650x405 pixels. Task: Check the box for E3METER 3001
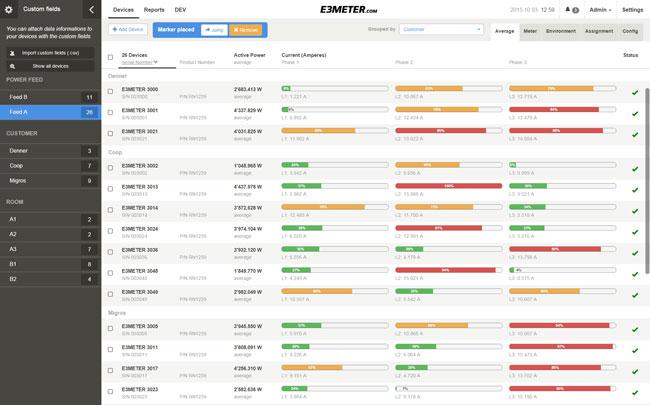click(x=110, y=112)
